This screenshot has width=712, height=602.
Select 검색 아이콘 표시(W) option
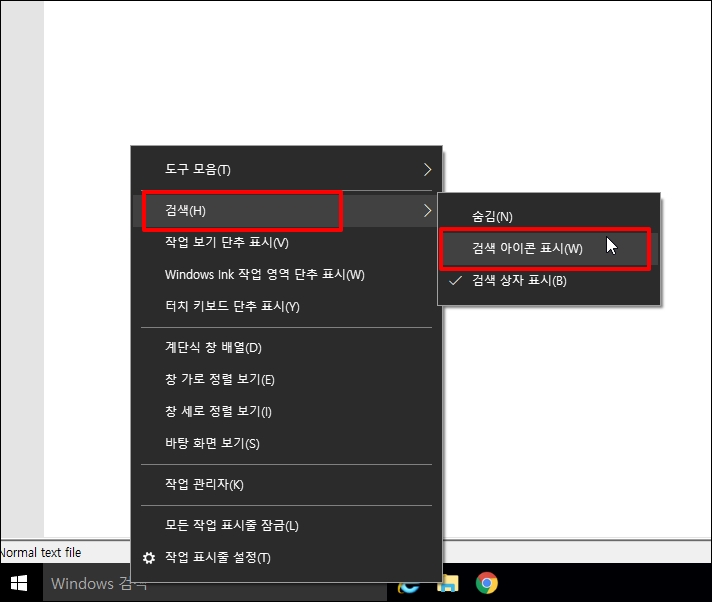coord(549,248)
